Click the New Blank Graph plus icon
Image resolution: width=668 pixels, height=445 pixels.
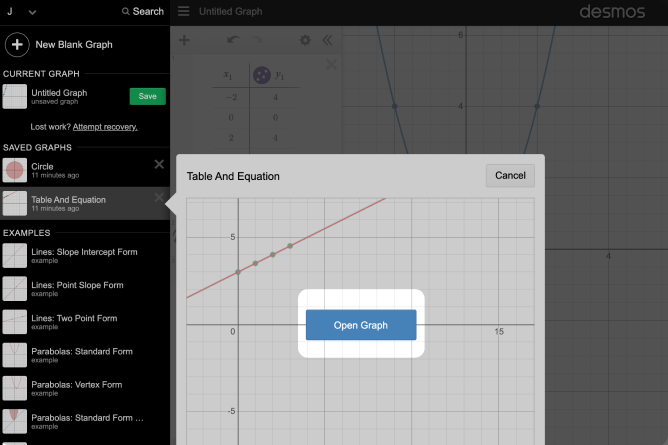point(17,44)
